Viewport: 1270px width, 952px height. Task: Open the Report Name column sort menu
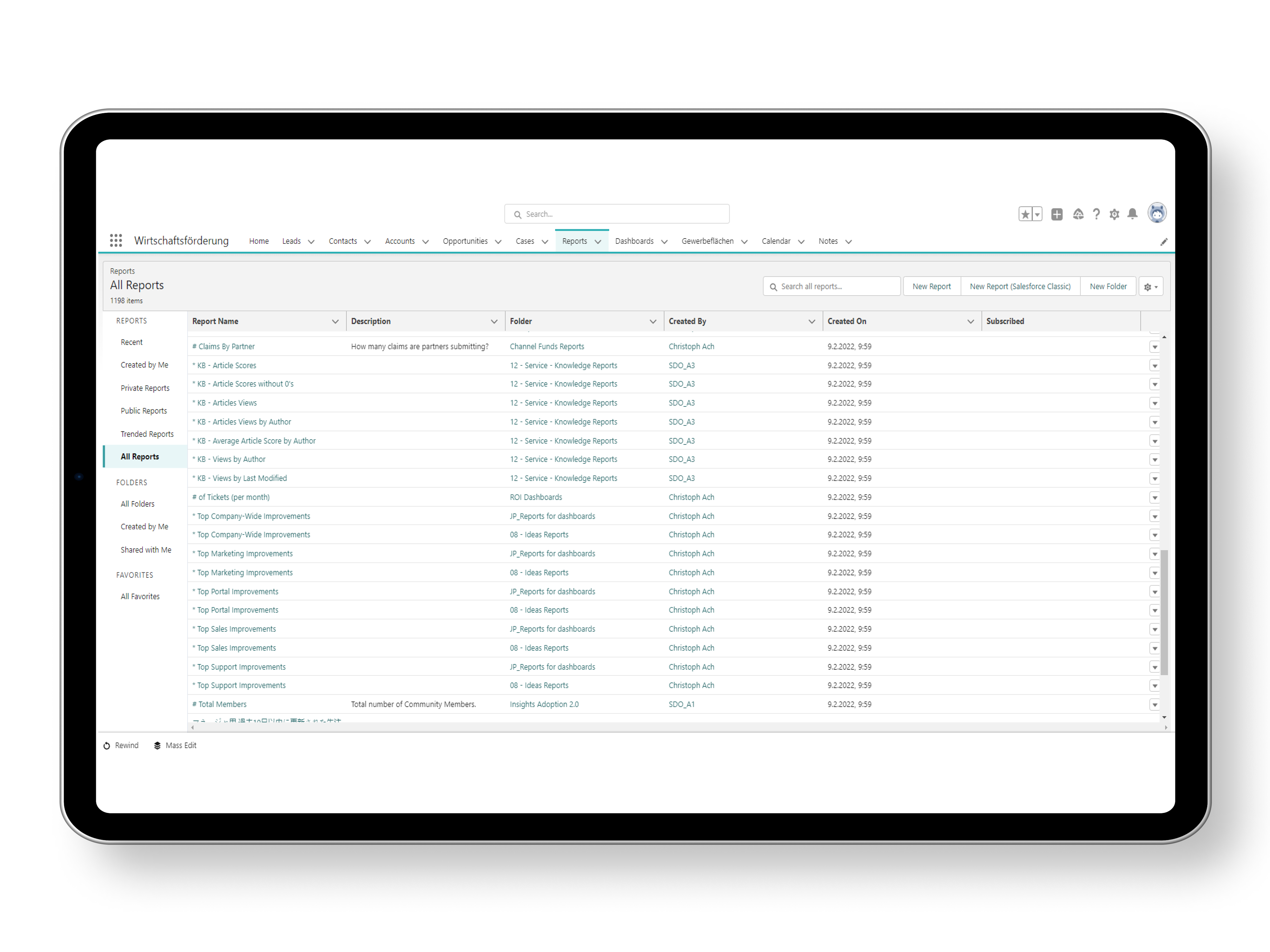click(335, 321)
